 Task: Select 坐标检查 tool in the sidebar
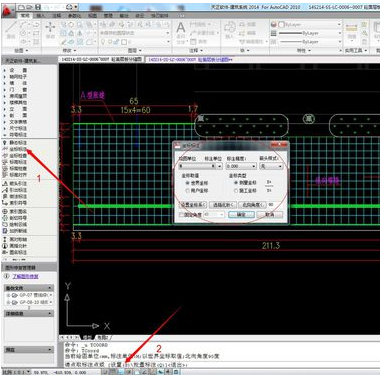coord(15,156)
